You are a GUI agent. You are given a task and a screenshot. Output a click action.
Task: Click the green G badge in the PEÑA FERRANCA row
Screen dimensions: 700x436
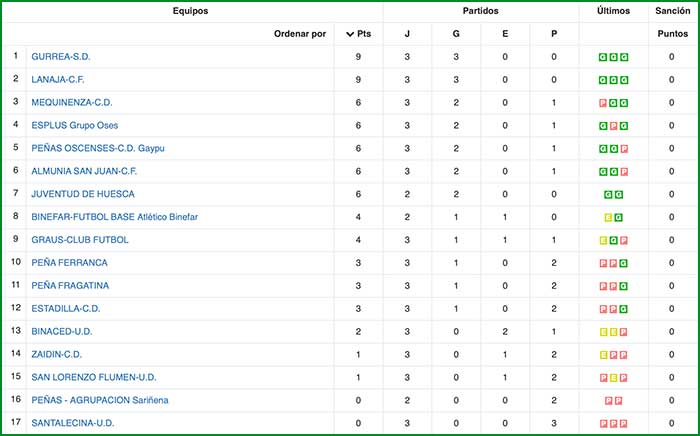pos(623,263)
